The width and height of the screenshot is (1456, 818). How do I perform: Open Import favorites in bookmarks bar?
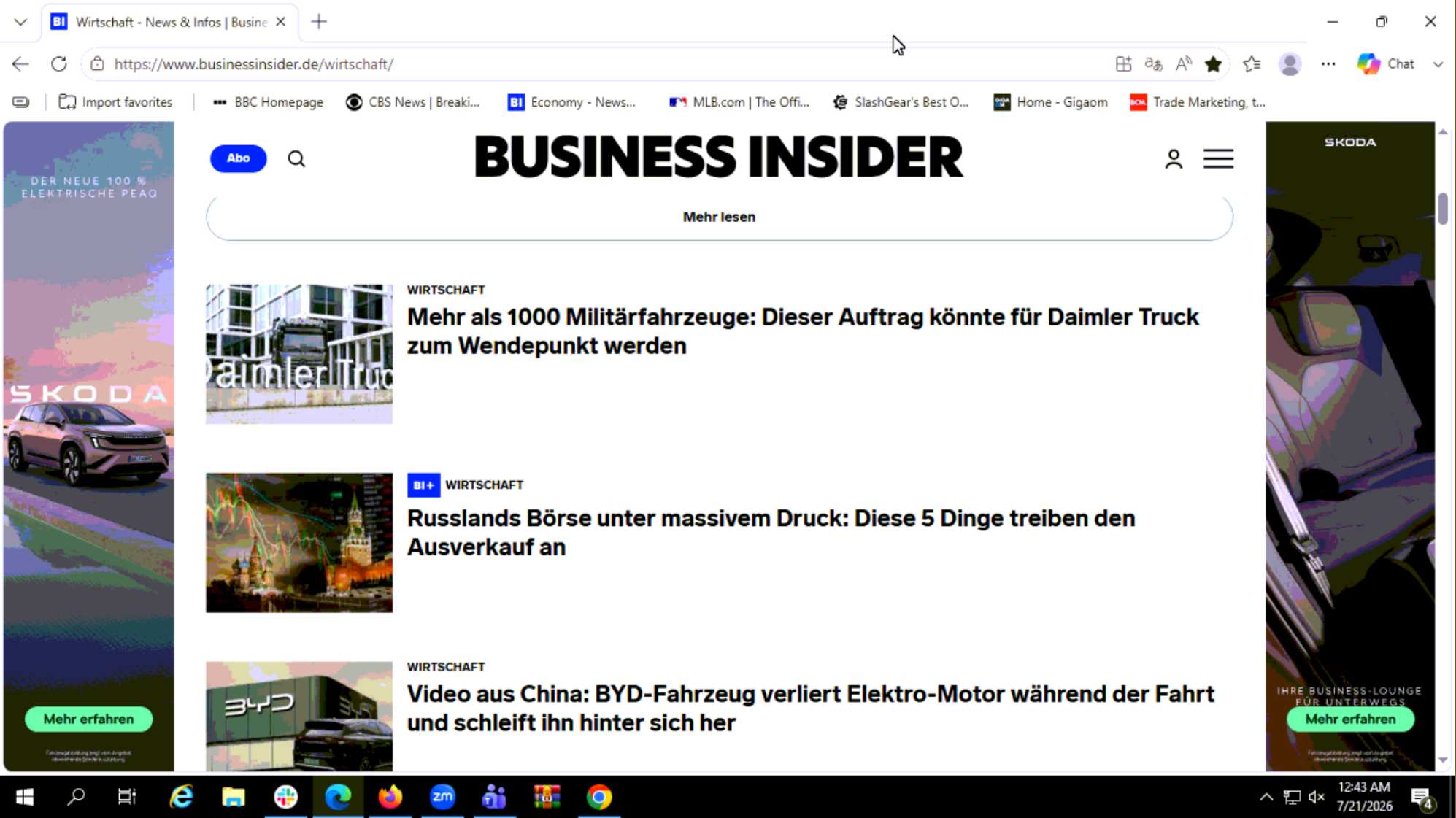coord(115,102)
